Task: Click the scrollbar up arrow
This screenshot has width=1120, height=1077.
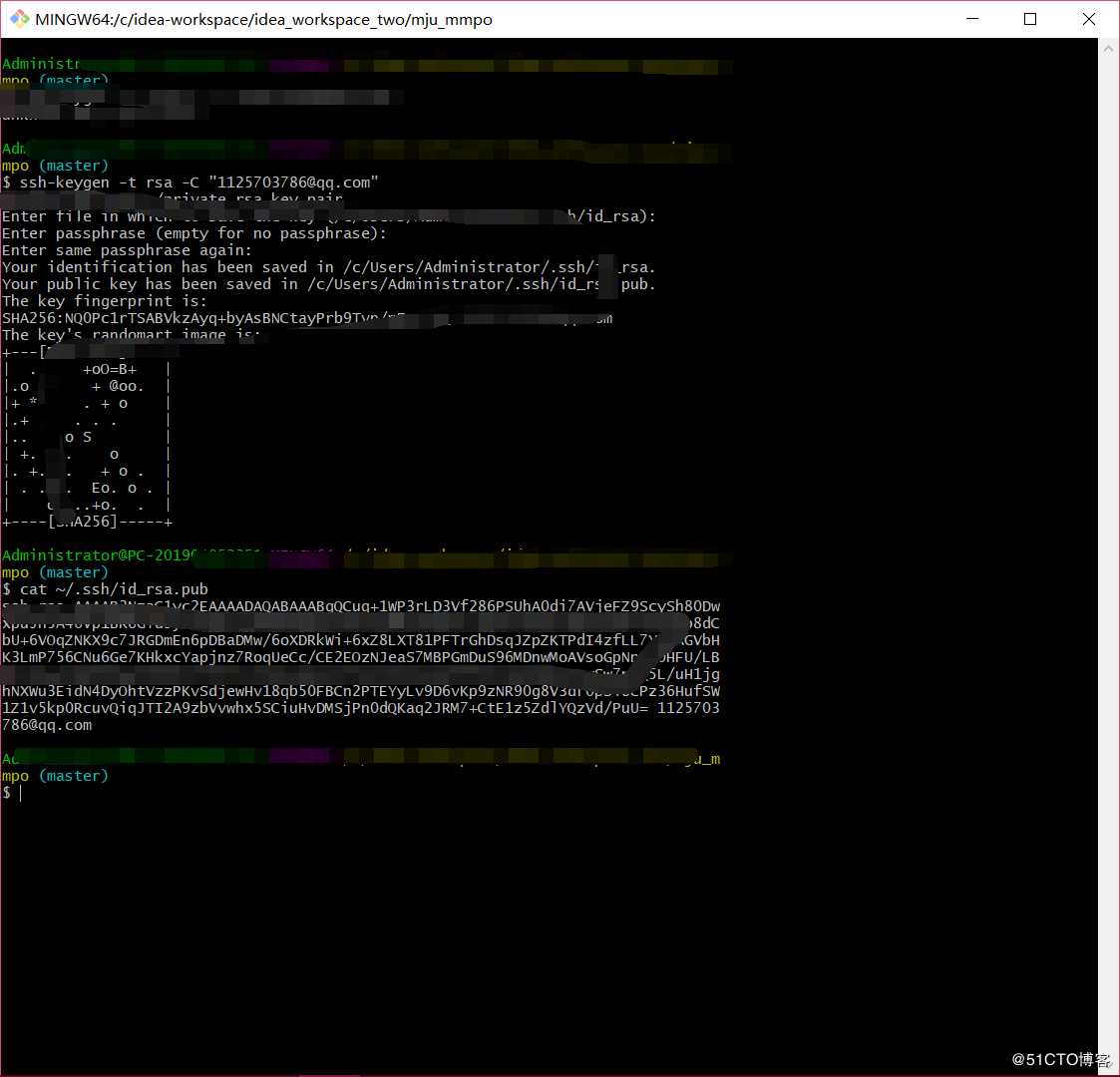Action: 1109,49
